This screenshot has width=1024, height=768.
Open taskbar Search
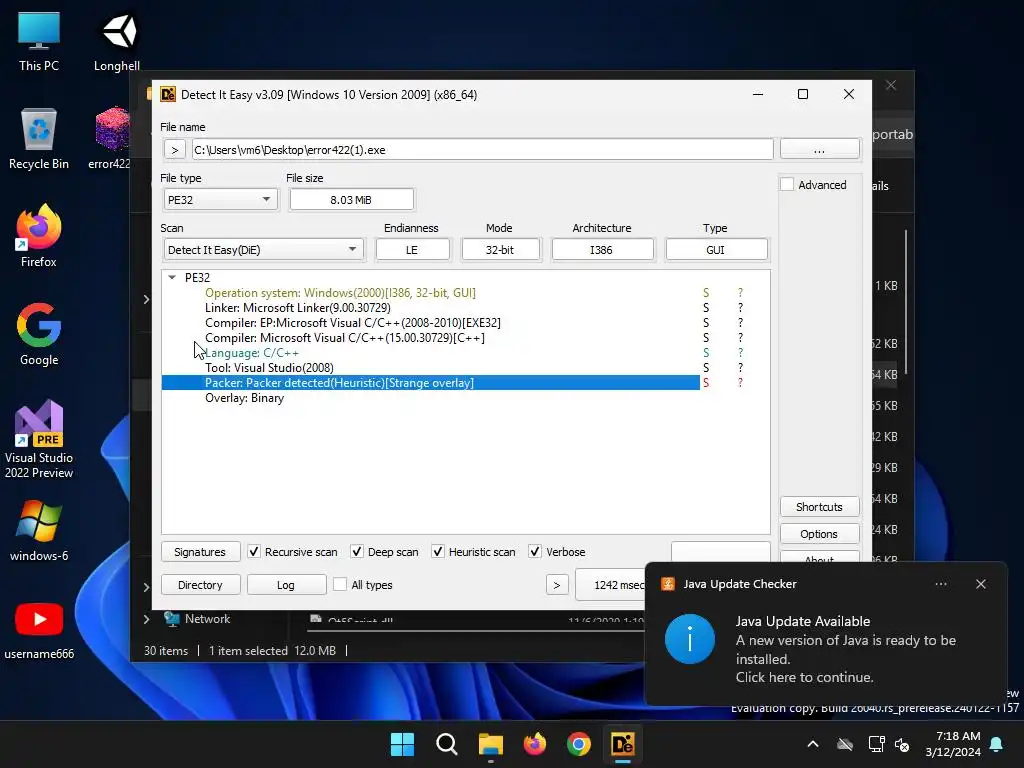447,744
